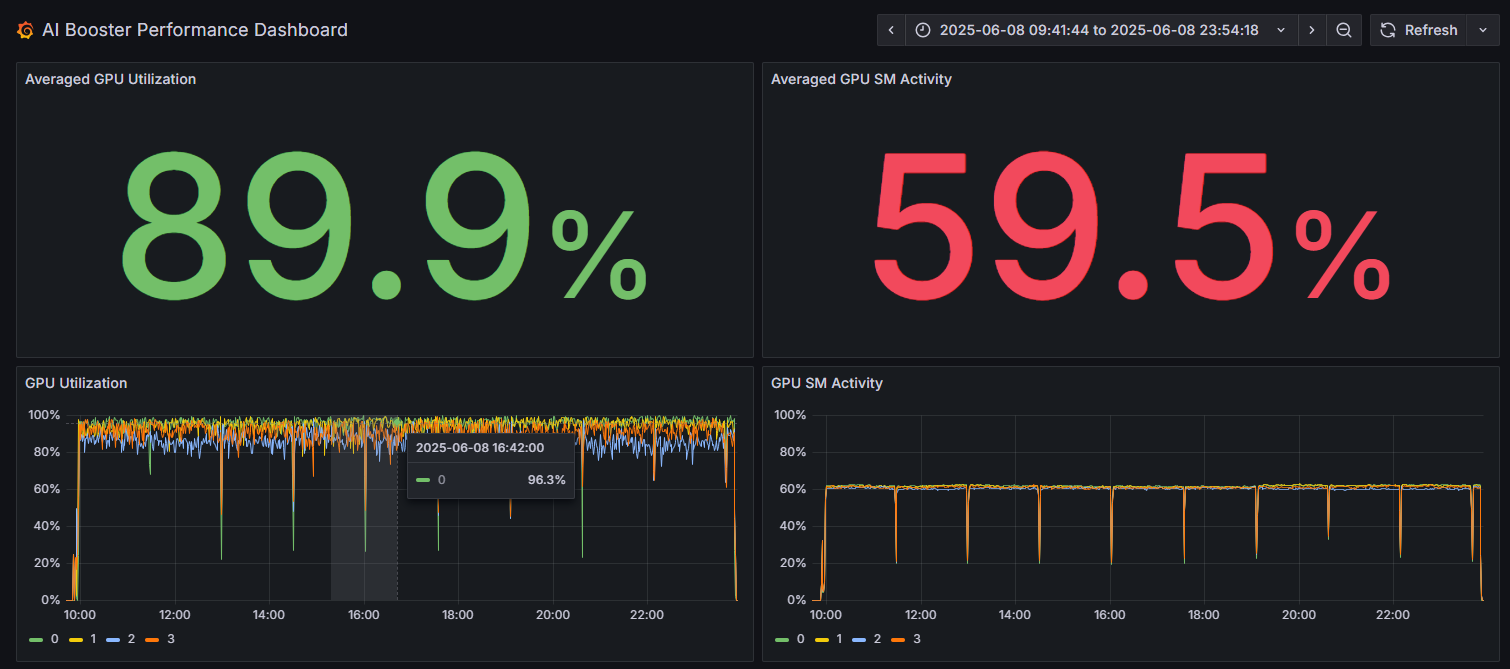This screenshot has height=669, width=1510.
Task: Toggle series 2 label in GPU Utilization legend
Action: coord(131,639)
